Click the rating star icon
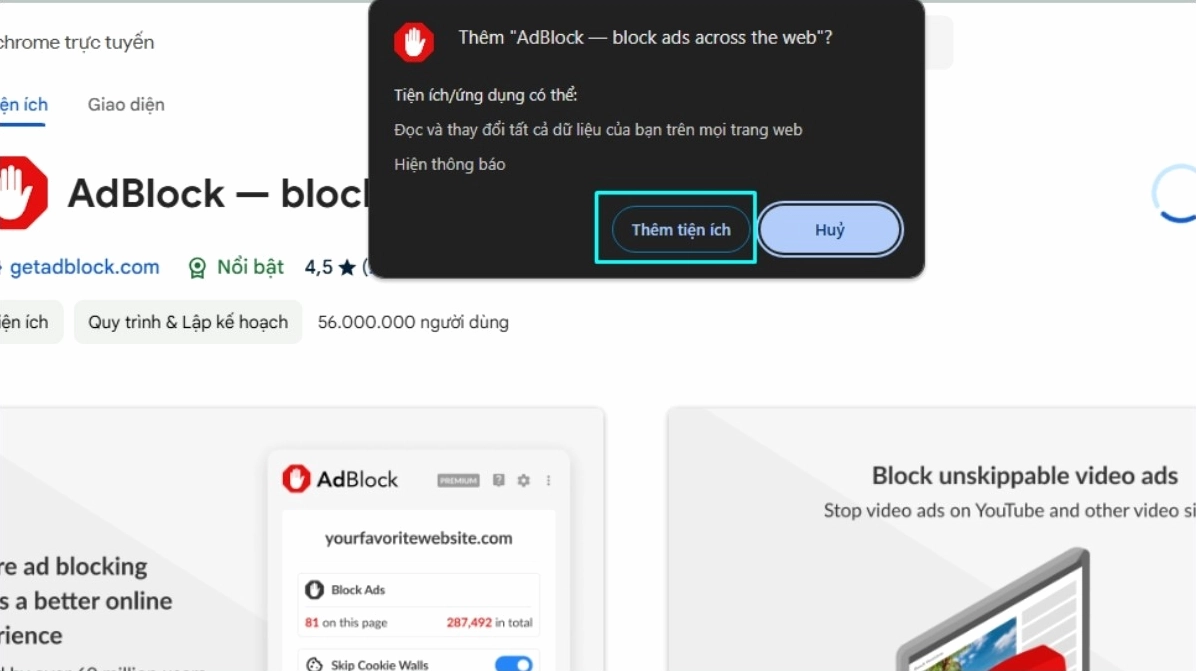1196x671 pixels. click(347, 268)
